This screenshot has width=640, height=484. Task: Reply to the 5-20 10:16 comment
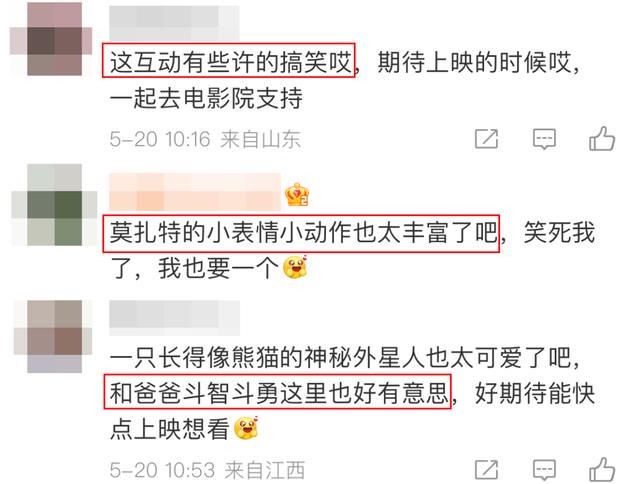544,139
